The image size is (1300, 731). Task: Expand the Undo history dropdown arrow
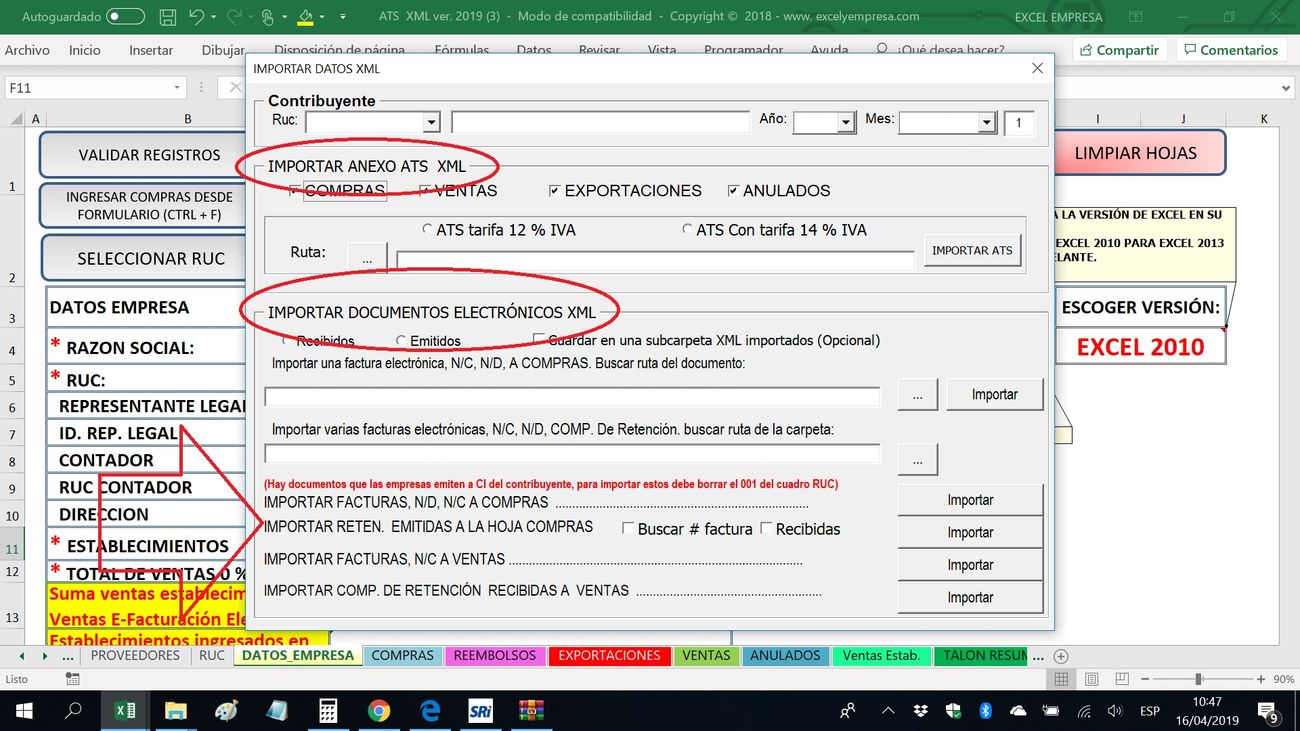(214, 17)
